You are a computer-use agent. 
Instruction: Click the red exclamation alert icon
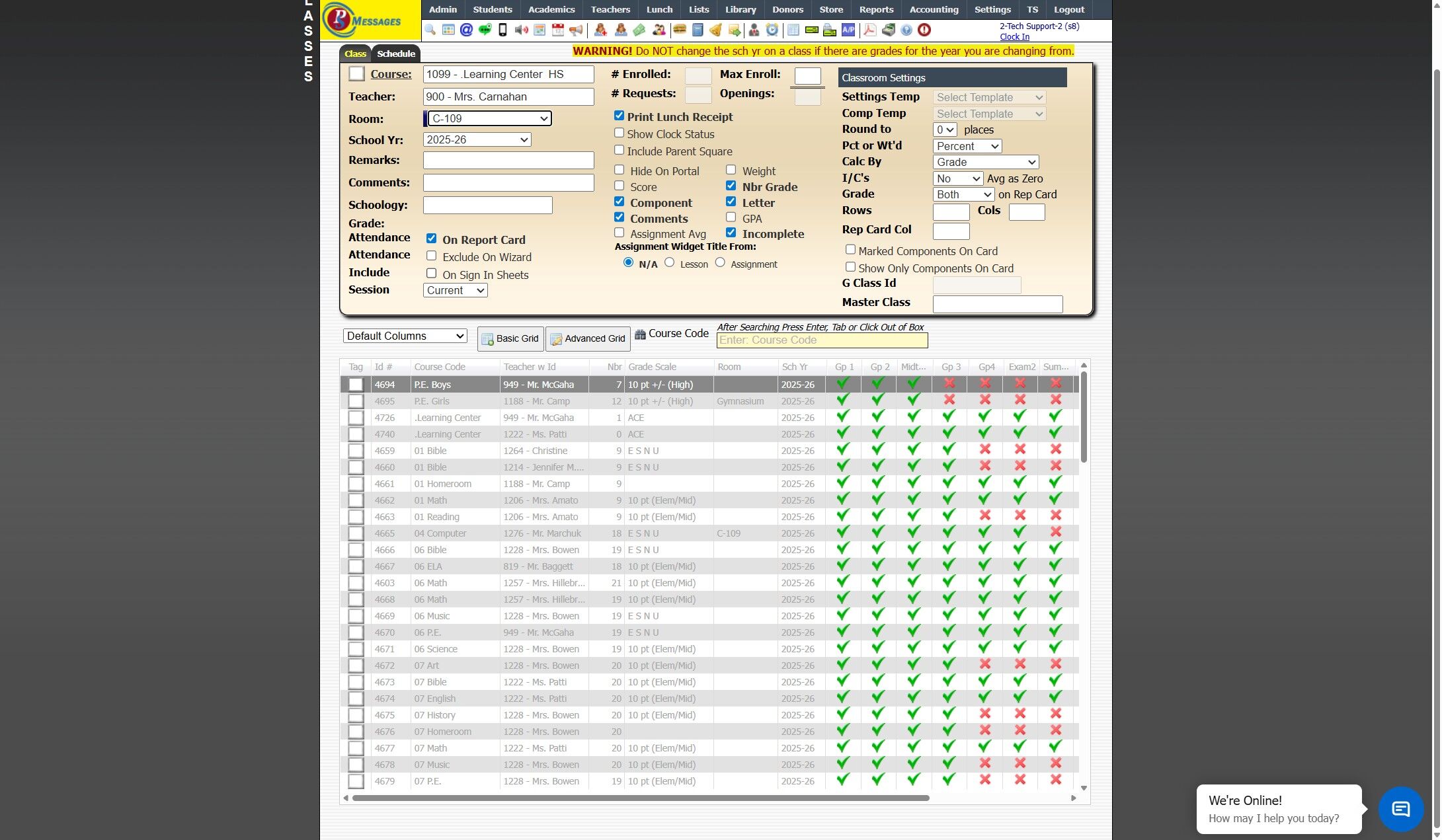pyautogui.click(x=924, y=30)
